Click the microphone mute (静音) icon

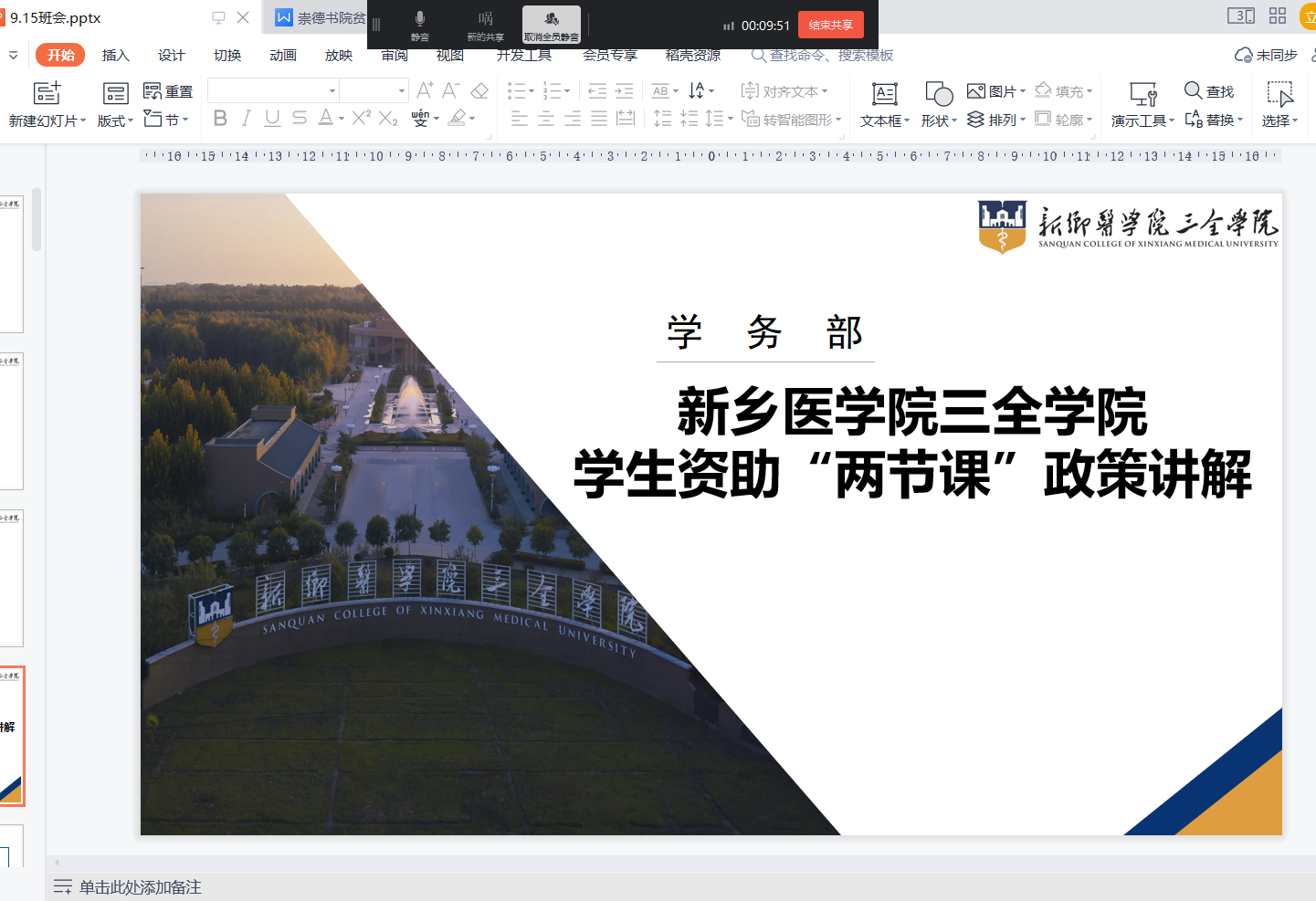420,19
